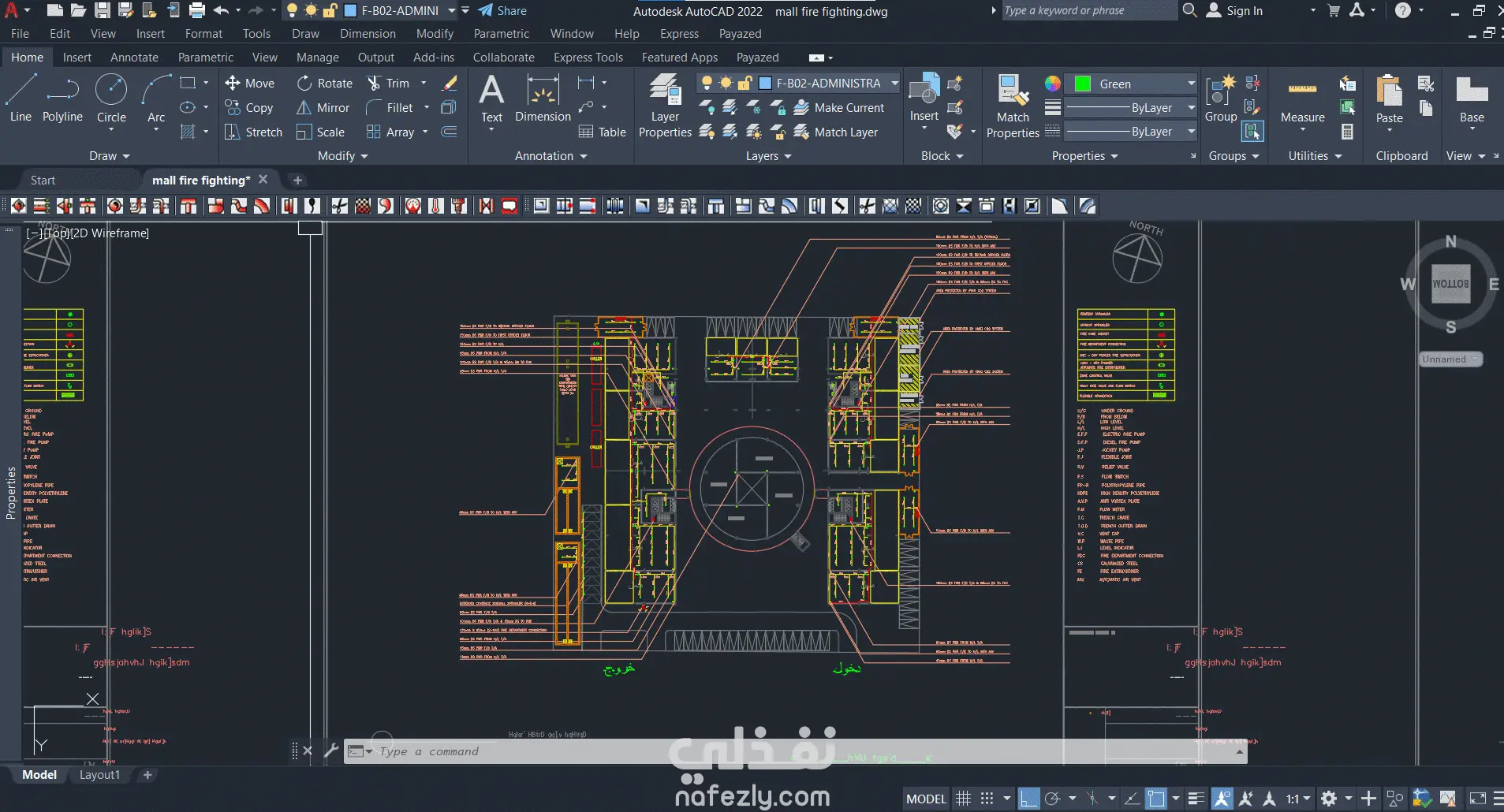Open the Annotate ribbon tab
1504x812 pixels.
134,58
